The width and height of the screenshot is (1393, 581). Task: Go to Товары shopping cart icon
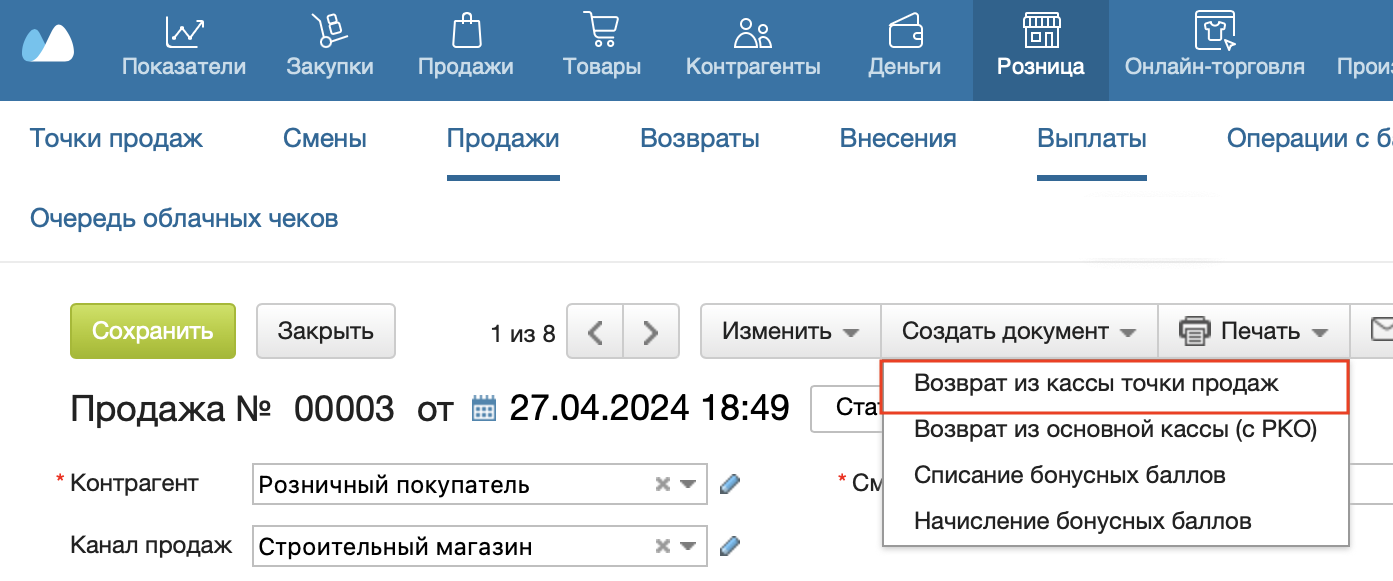point(601,31)
